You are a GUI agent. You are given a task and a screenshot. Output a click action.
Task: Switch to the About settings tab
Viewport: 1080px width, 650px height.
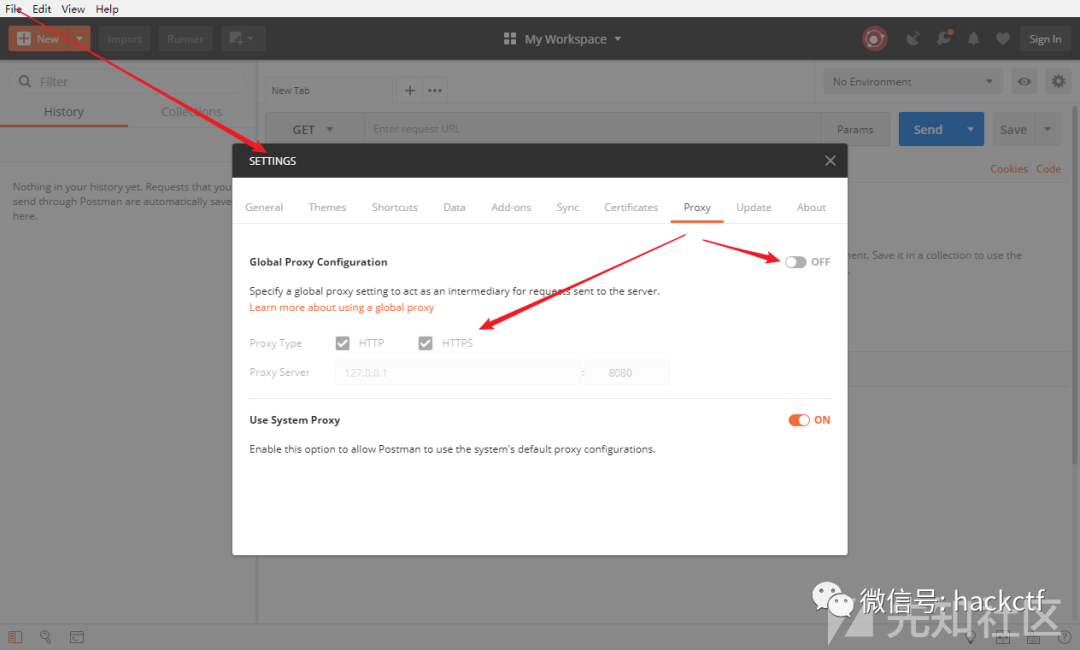click(x=811, y=207)
